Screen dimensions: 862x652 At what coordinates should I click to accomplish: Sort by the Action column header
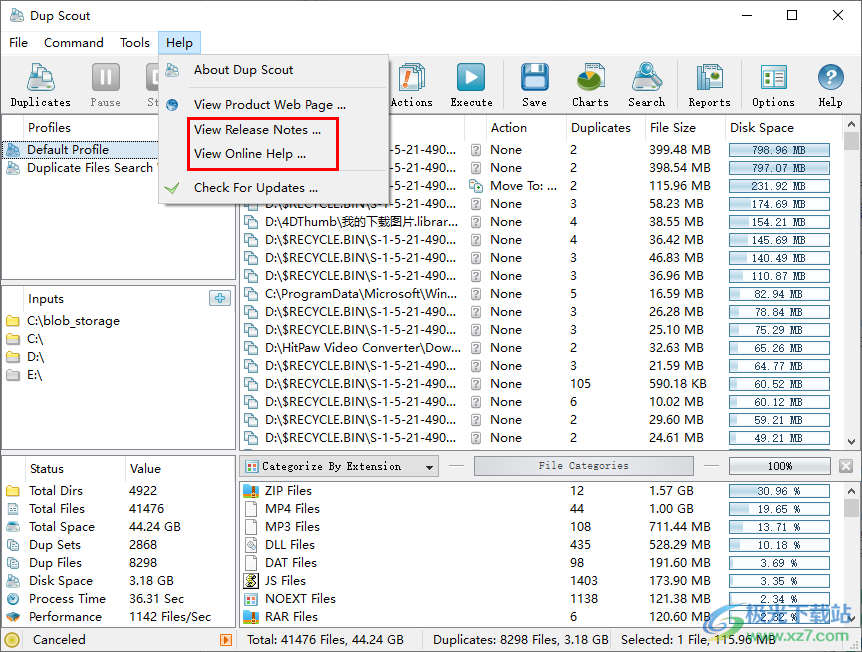point(527,128)
